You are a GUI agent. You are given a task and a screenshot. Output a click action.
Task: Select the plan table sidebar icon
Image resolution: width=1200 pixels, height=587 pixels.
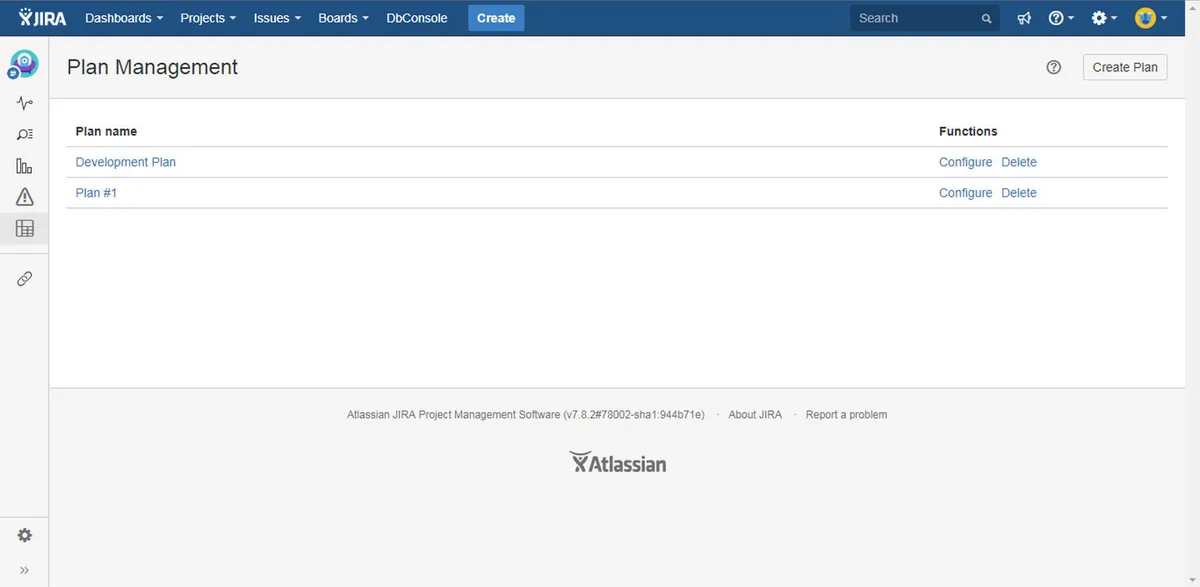[25, 228]
